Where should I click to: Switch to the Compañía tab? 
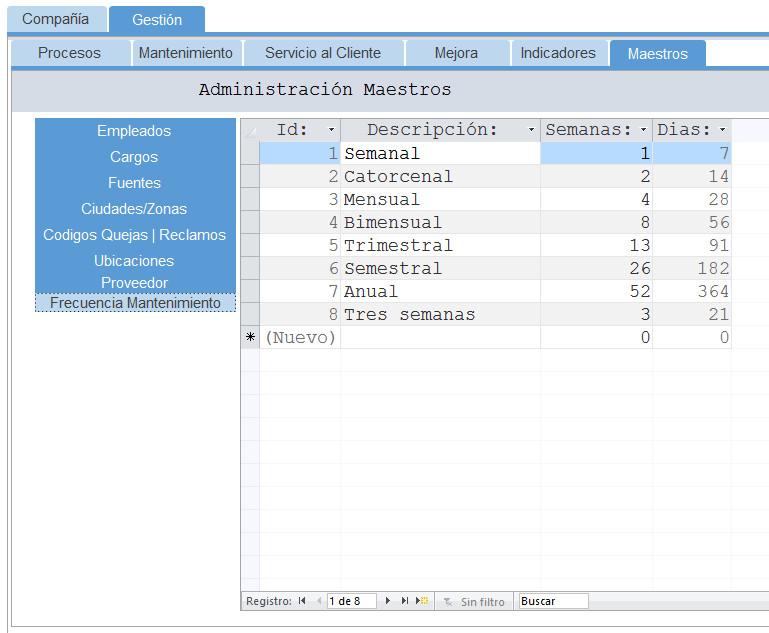click(55, 19)
